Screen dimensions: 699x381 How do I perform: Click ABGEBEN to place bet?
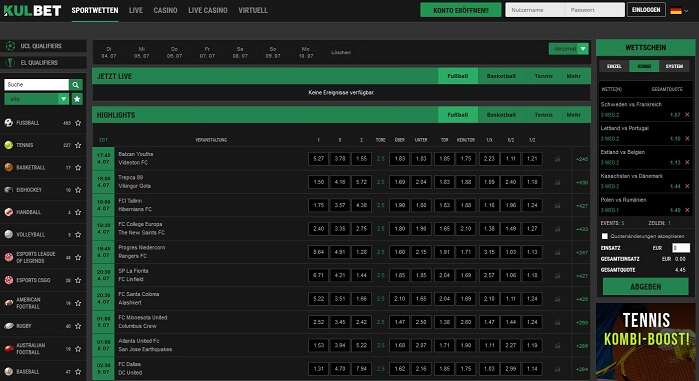click(x=646, y=287)
